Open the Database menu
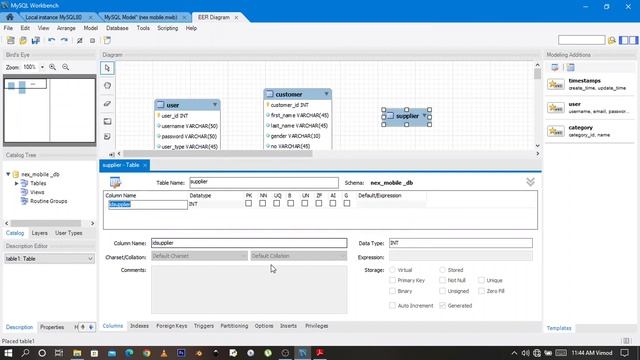The height and width of the screenshot is (360, 640). point(117,28)
